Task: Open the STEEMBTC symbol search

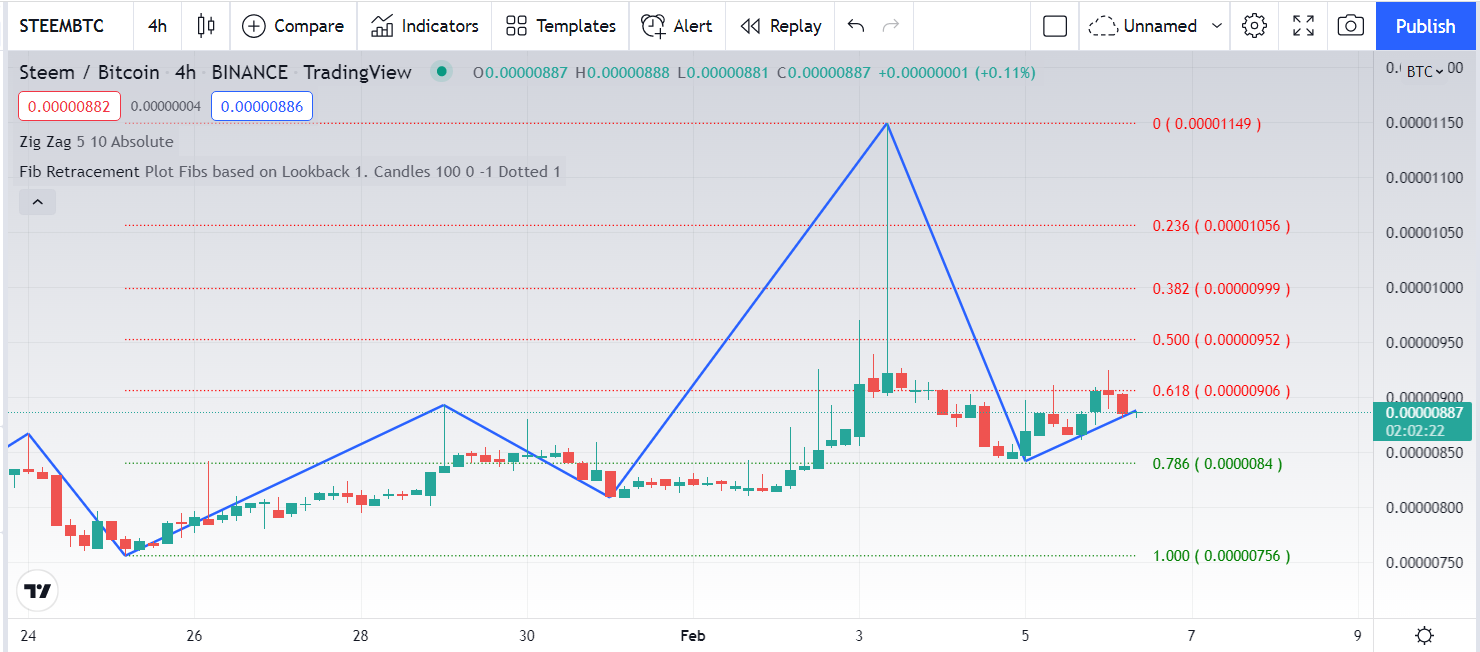Action: [x=62, y=26]
